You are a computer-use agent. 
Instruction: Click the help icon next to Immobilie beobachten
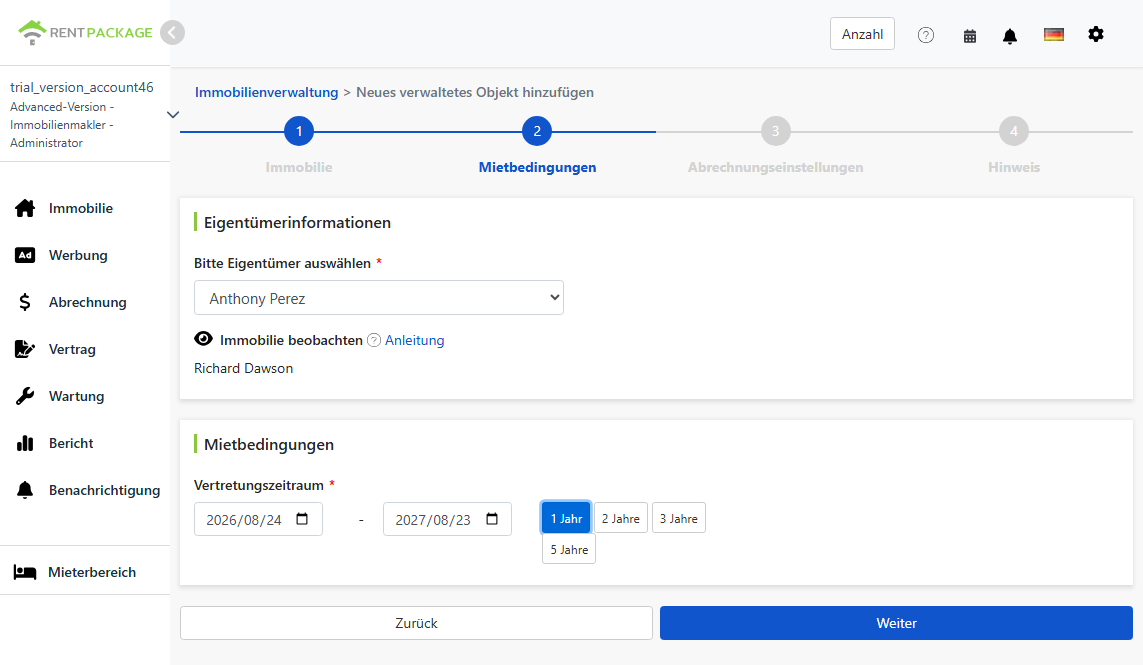pyautogui.click(x=374, y=340)
